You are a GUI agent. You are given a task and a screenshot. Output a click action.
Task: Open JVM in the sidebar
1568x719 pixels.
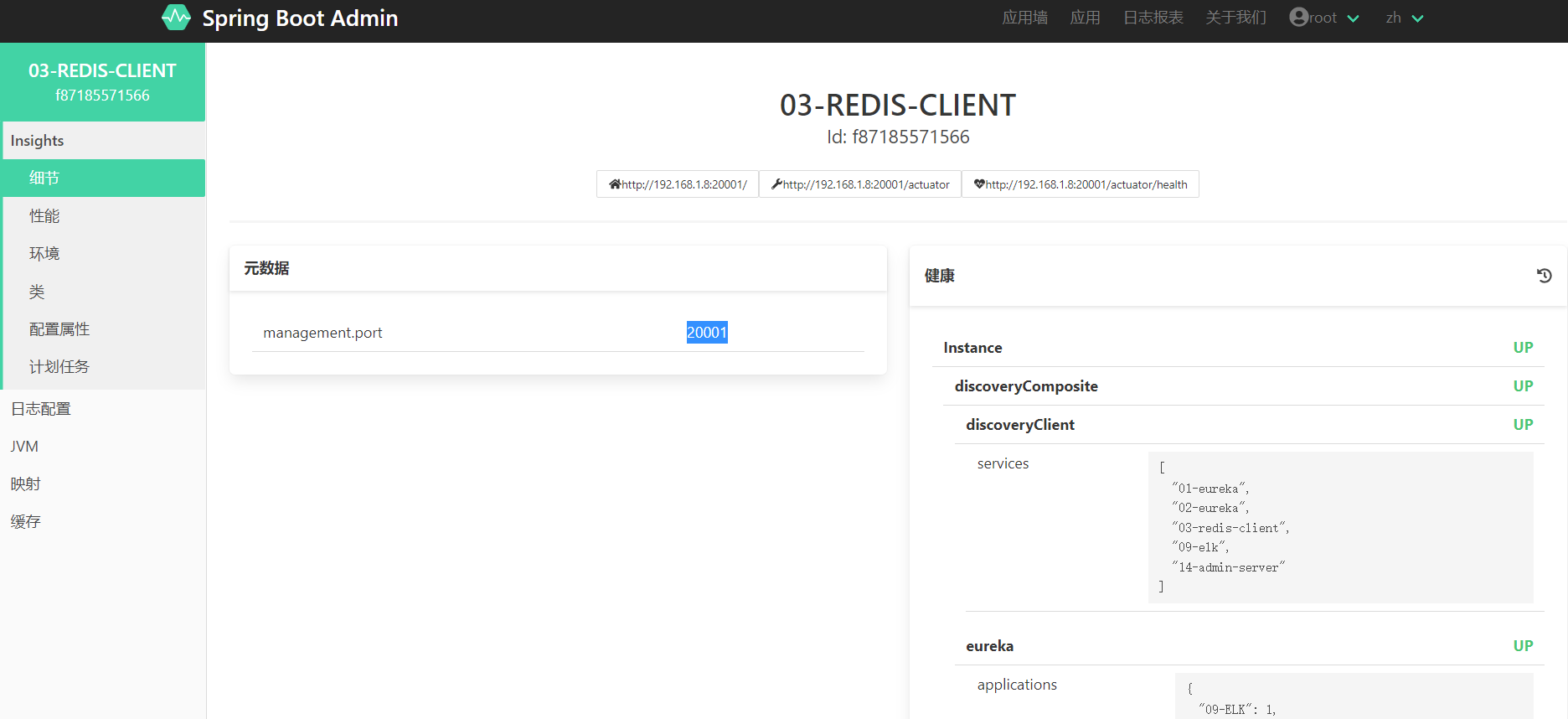click(x=102, y=447)
